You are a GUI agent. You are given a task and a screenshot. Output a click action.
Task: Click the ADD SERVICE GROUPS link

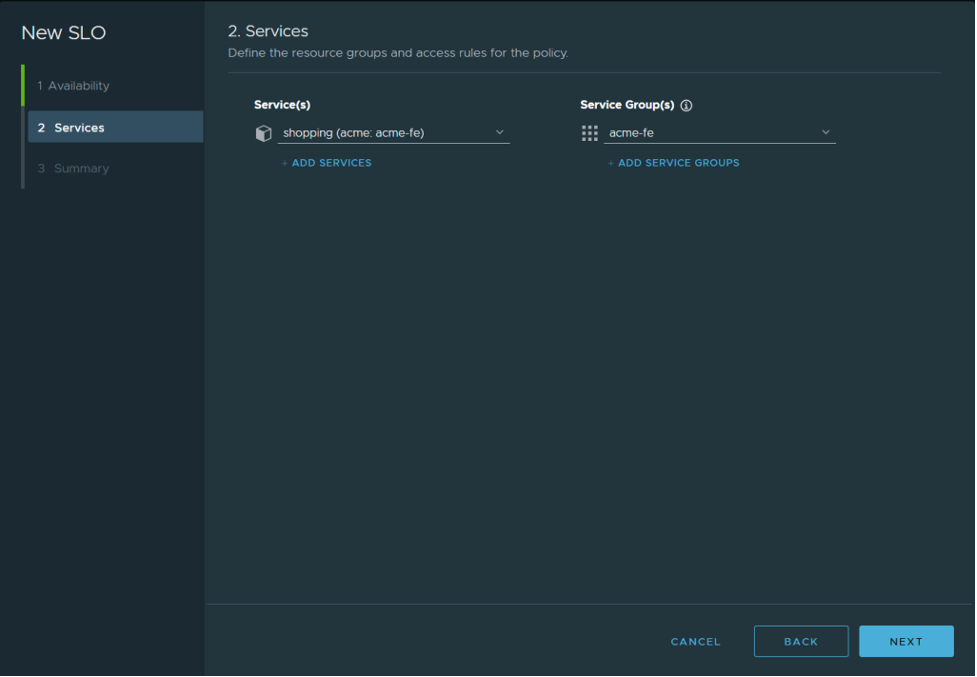click(x=678, y=163)
